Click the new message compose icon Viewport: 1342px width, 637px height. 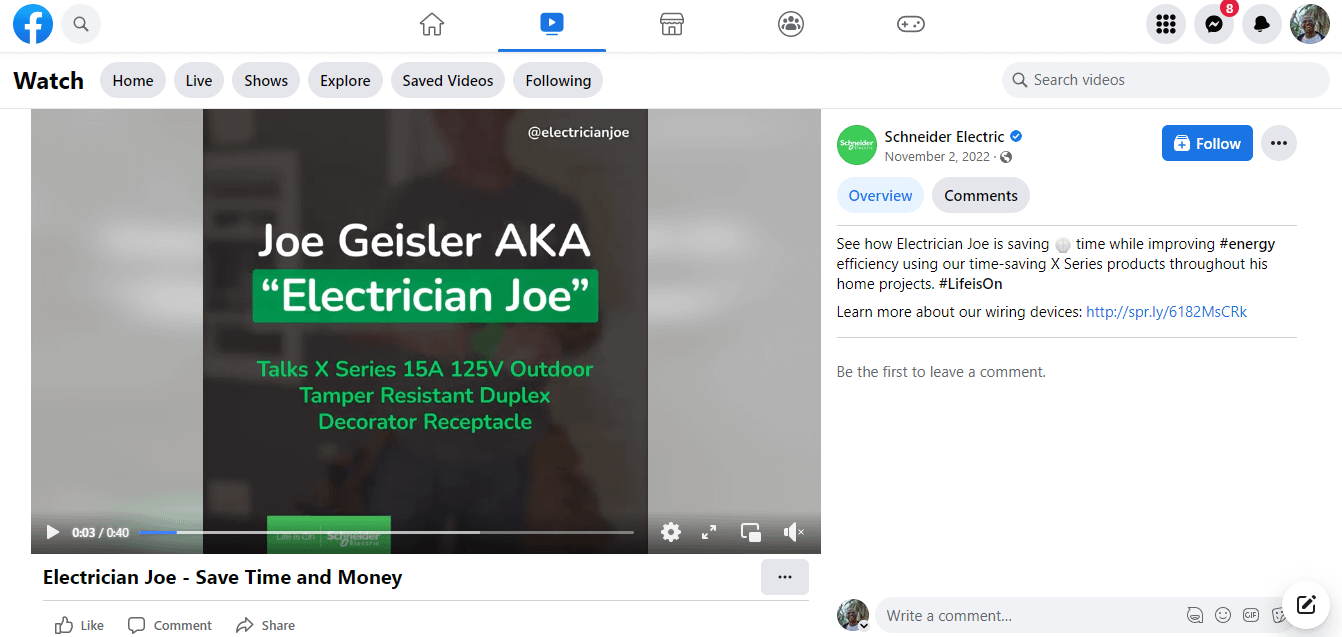tap(1305, 604)
